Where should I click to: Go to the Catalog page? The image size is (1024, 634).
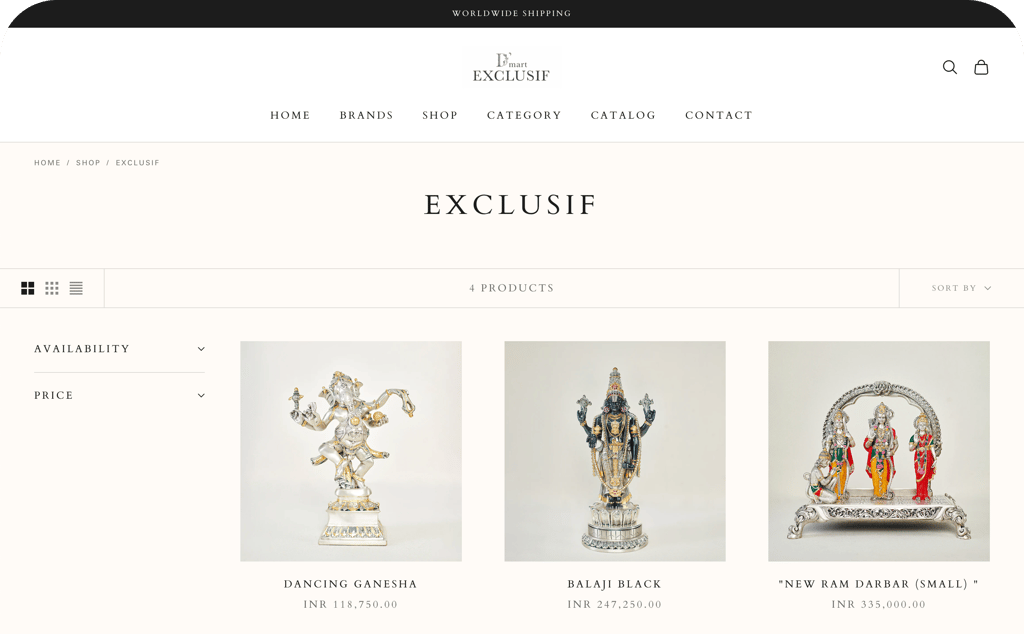pos(623,115)
